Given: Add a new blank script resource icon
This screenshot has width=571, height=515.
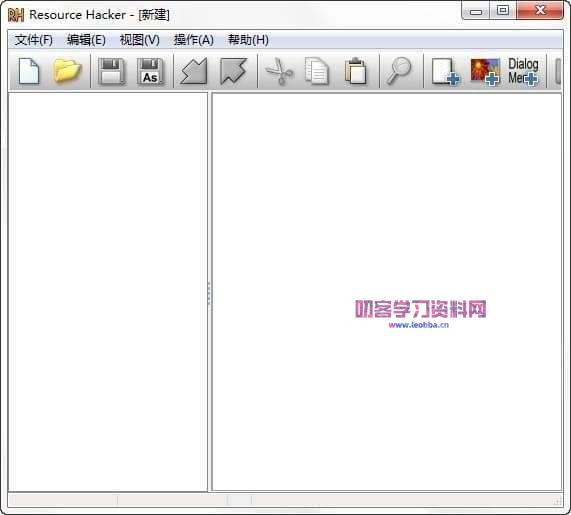Looking at the screenshot, I should point(445,72).
